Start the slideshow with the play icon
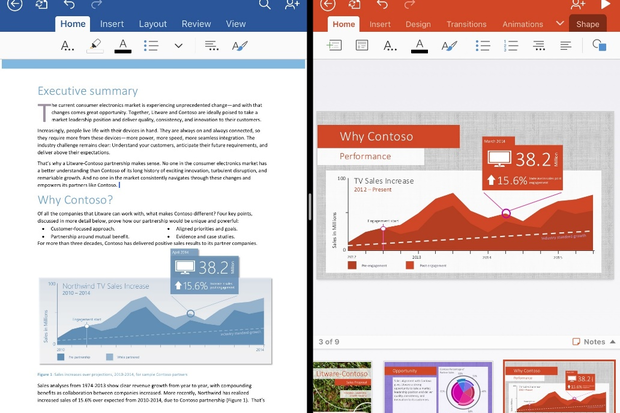Image resolution: width=620 pixels, height=413 pixels. [605, 4]
